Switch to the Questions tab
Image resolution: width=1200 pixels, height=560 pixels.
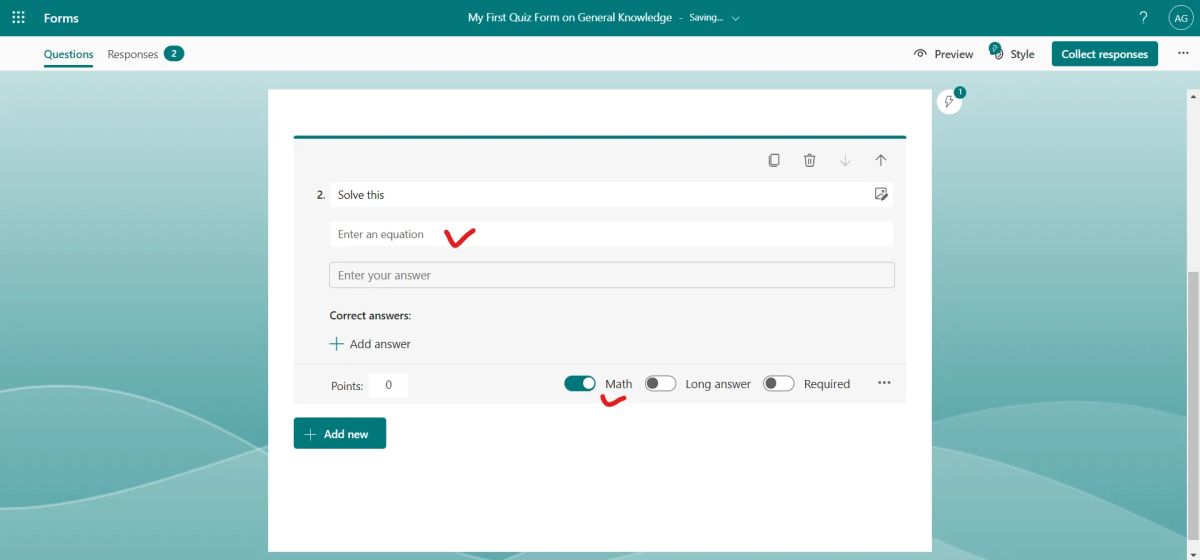point(68,54)
